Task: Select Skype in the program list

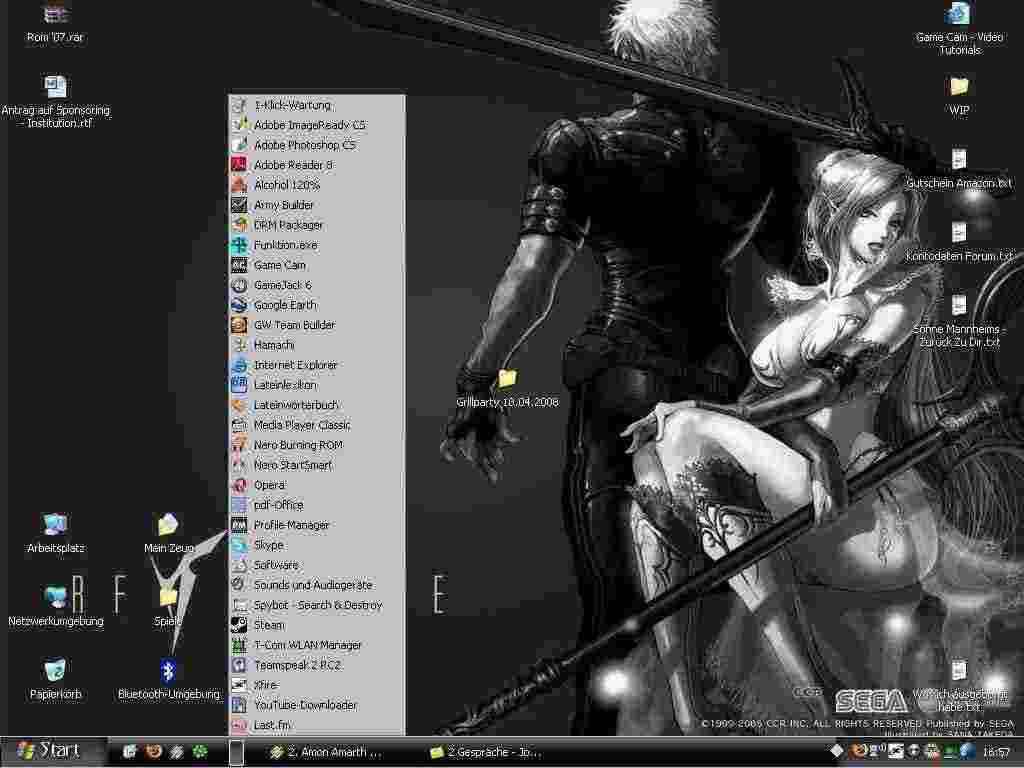Action: 268,545
